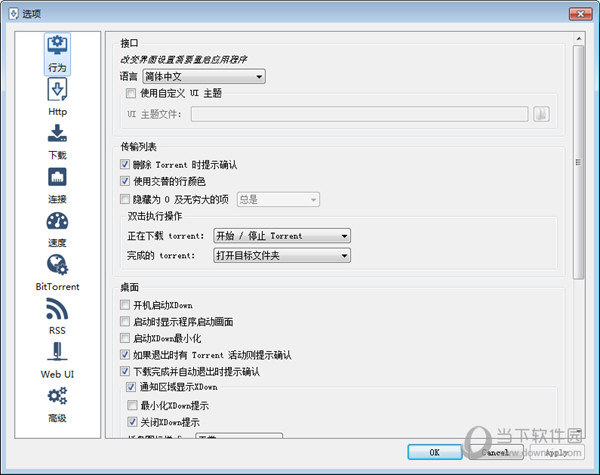Open the 速度 speed settings icon

(57, 229)
